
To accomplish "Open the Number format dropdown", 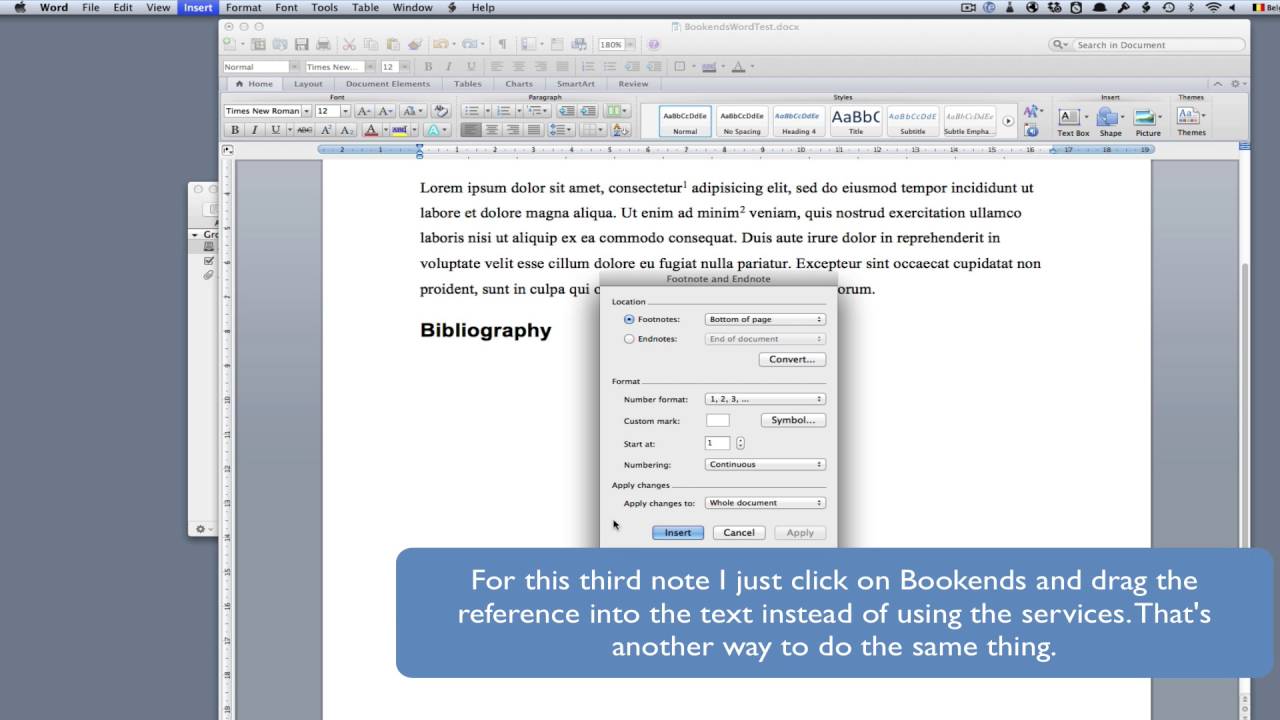I will (765, 399).
